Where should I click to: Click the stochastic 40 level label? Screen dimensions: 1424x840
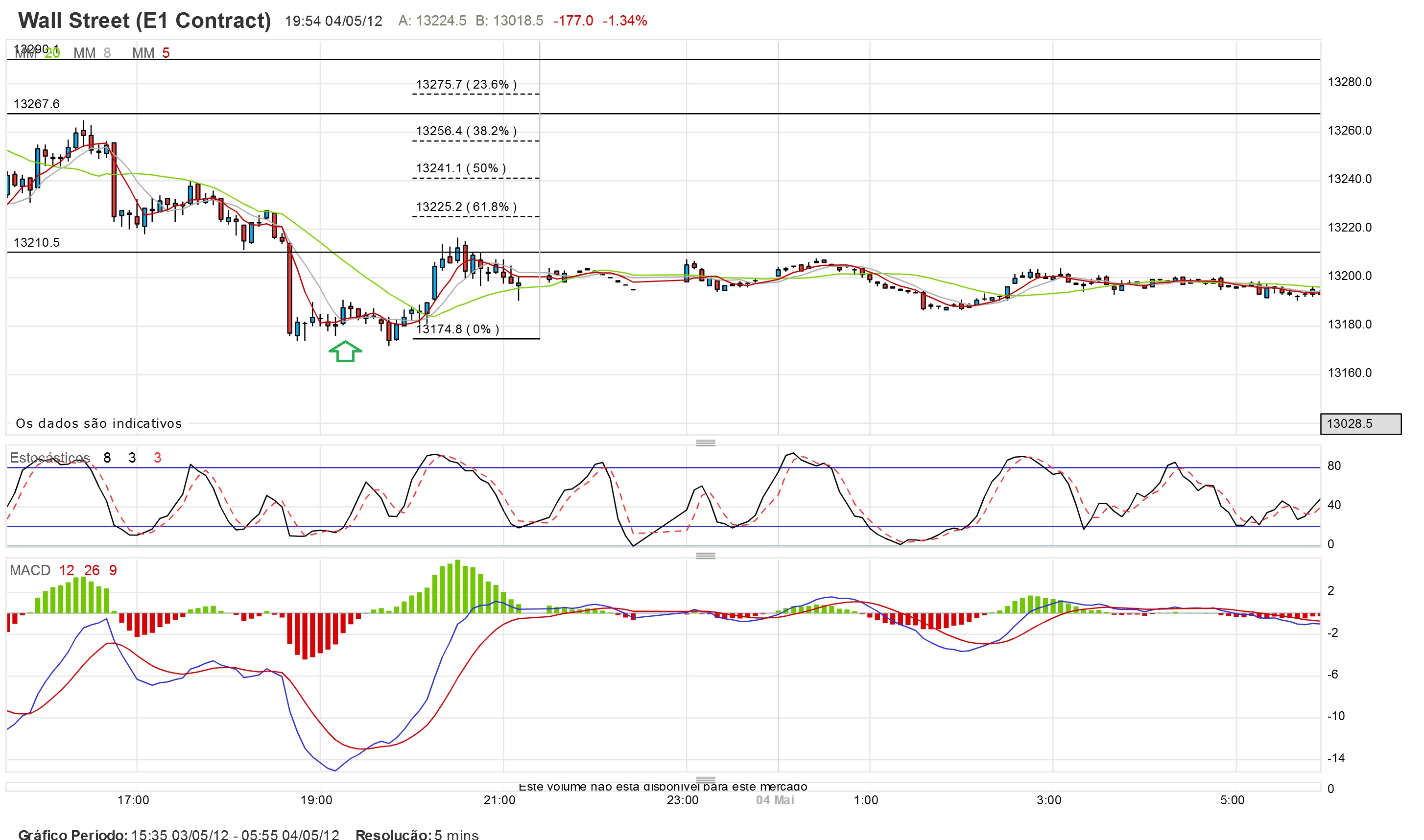(x=1334, y=506)
